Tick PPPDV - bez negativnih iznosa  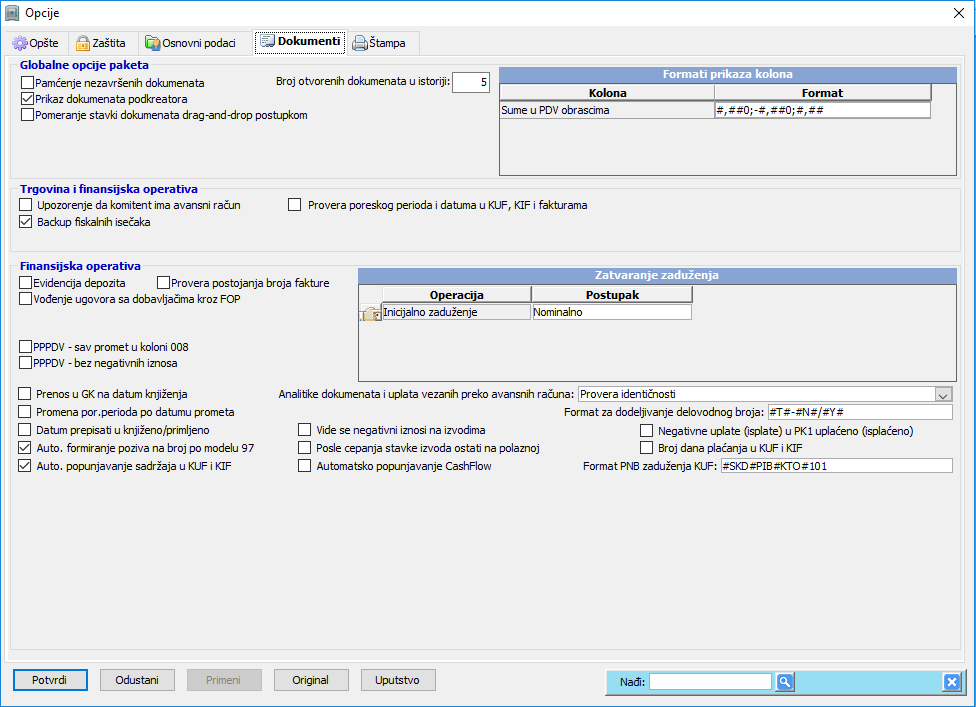click(x=26, y=363)
